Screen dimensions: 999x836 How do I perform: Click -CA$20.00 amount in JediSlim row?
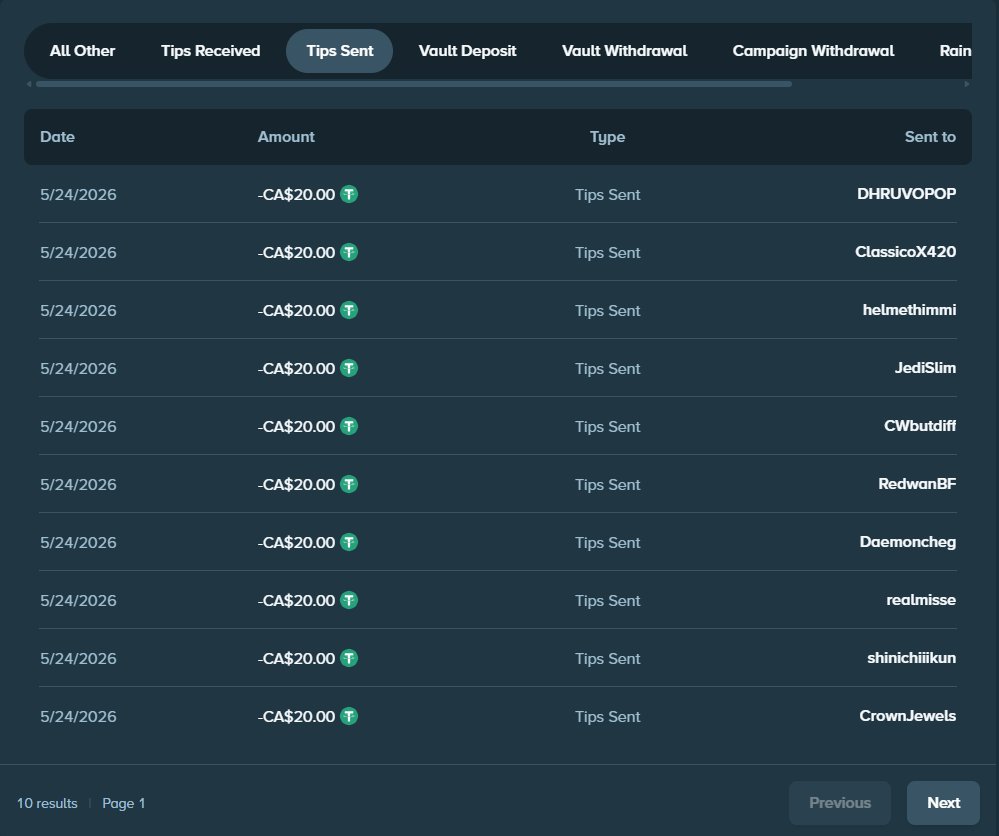296,368
